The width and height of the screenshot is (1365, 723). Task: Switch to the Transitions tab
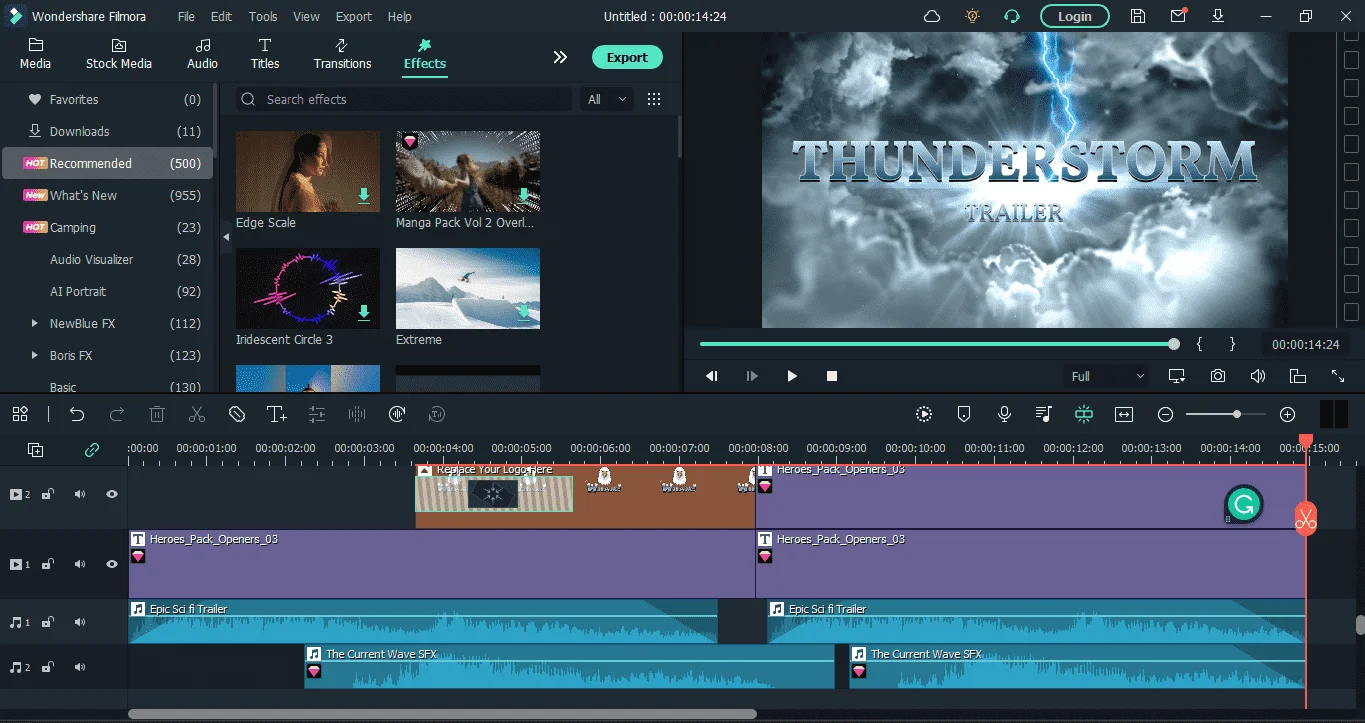[x=342, y=54]
